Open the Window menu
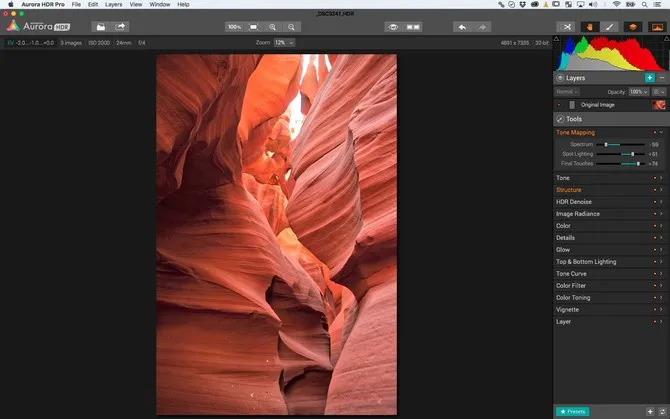Image resolution: width=670 pixels, height=419 pixels. (159, 5)
